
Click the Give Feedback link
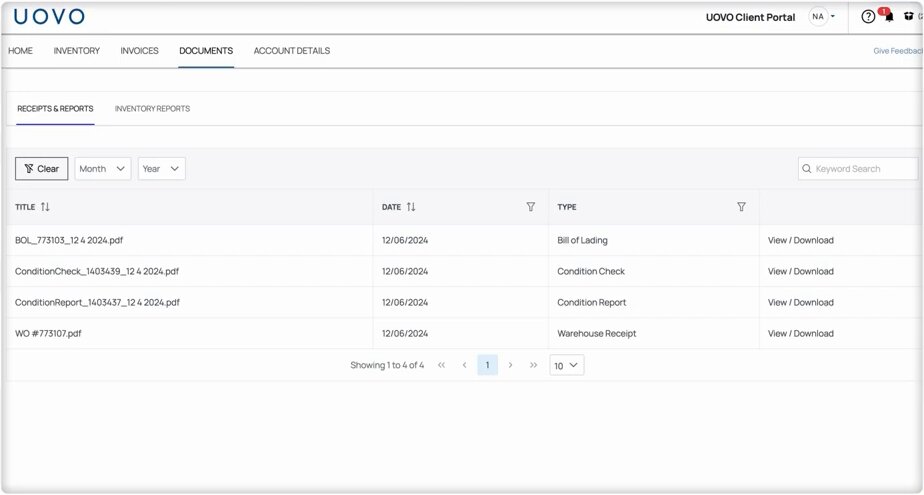pyautogui.click(x=898, y=51)
